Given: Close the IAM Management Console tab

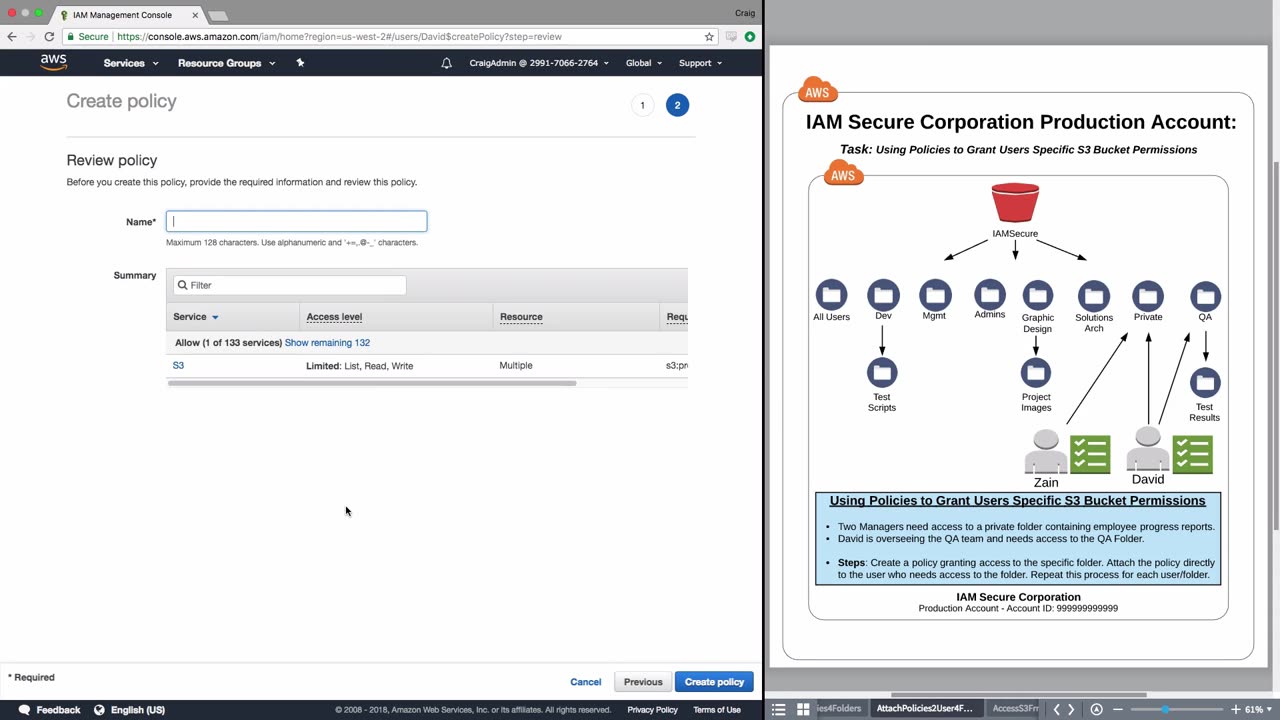Looking at the screenshot, I should [x=195, y=15].
